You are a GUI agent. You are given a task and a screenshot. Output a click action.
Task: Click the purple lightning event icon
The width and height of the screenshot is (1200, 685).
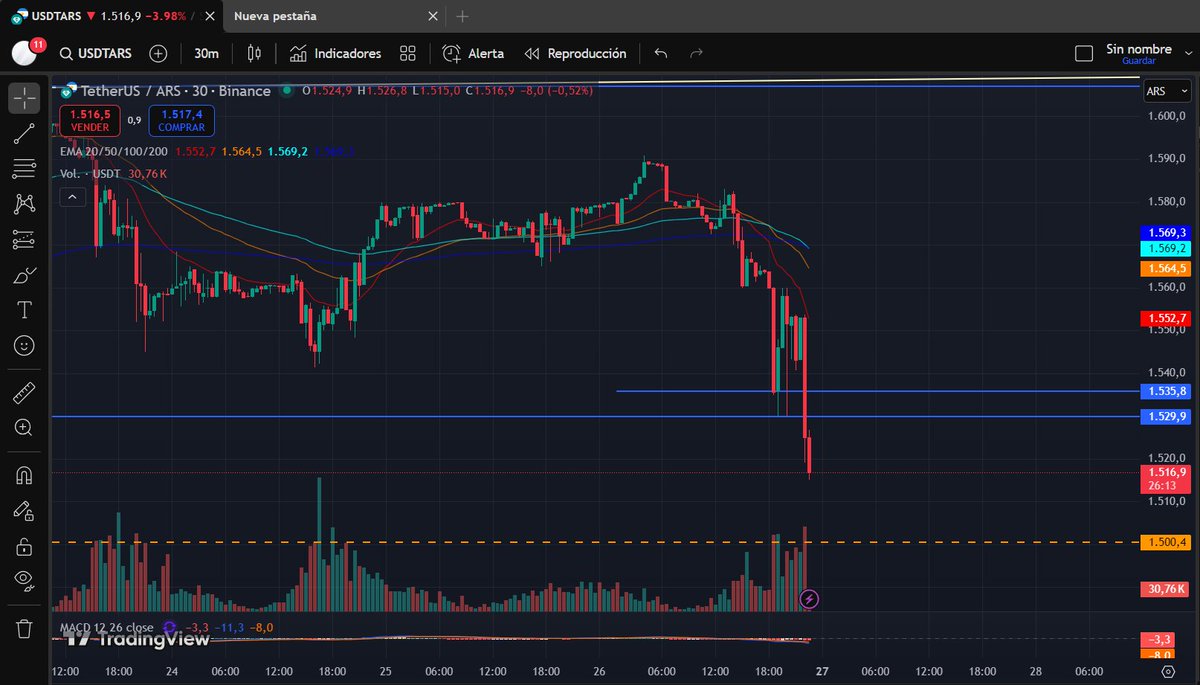coord(810,599)
